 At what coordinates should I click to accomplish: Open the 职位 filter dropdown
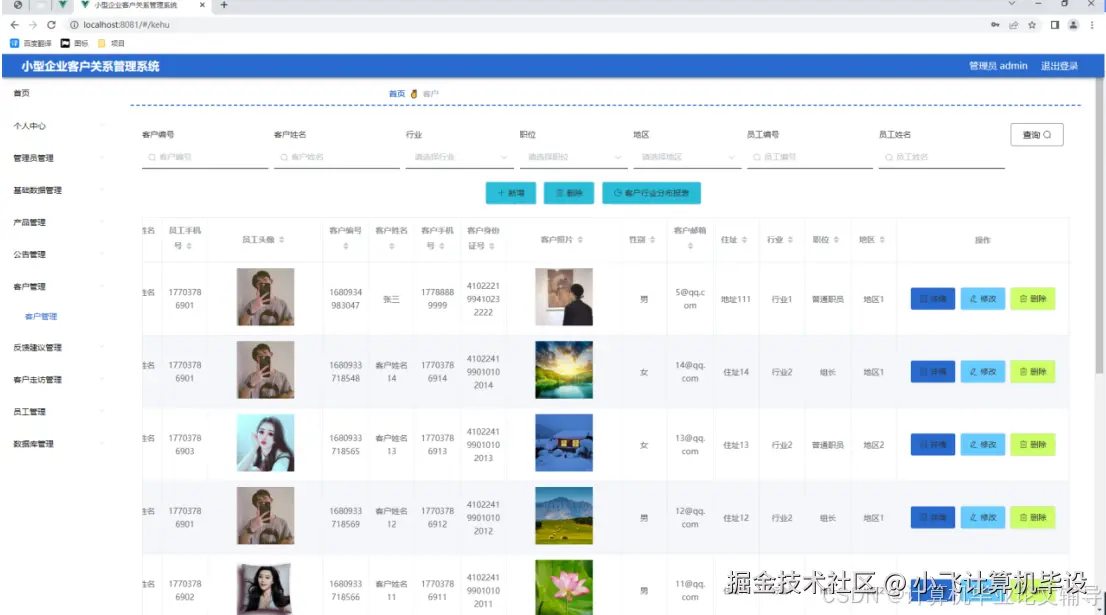coord(573,157)
